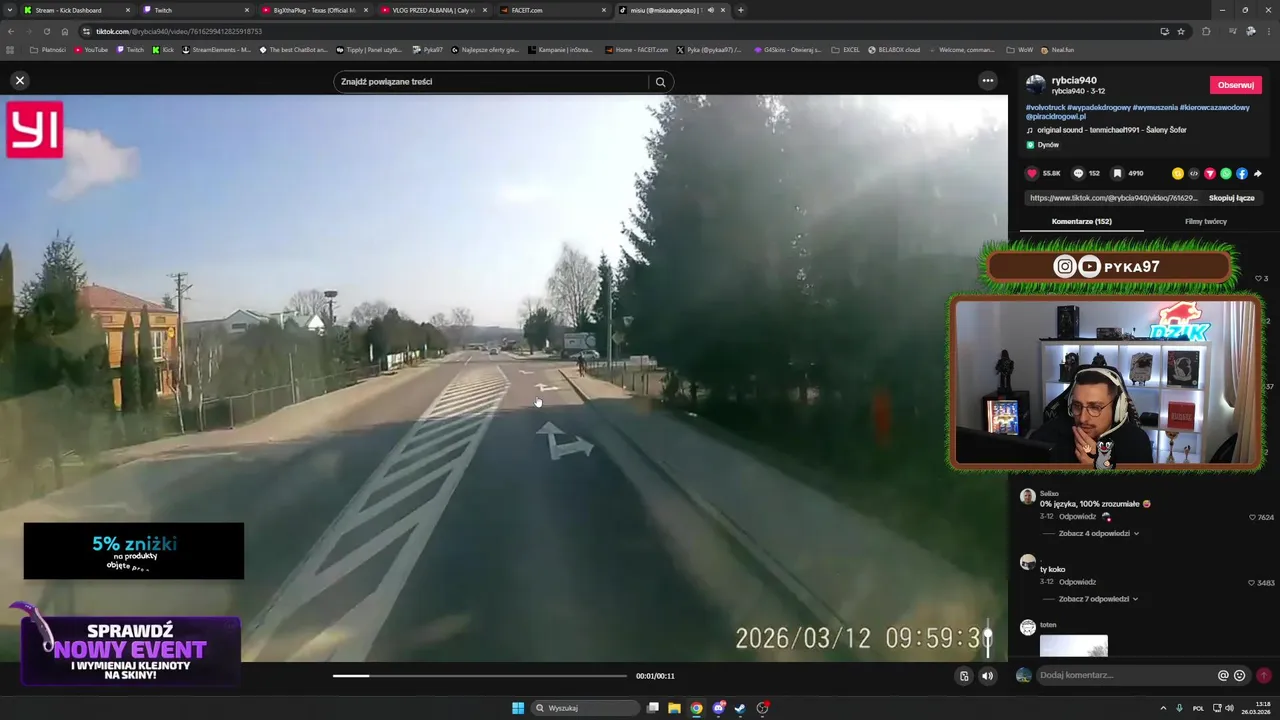Open StreamElements bookmark
This screenshot has height=720, width=1280.
coord(215,49)
